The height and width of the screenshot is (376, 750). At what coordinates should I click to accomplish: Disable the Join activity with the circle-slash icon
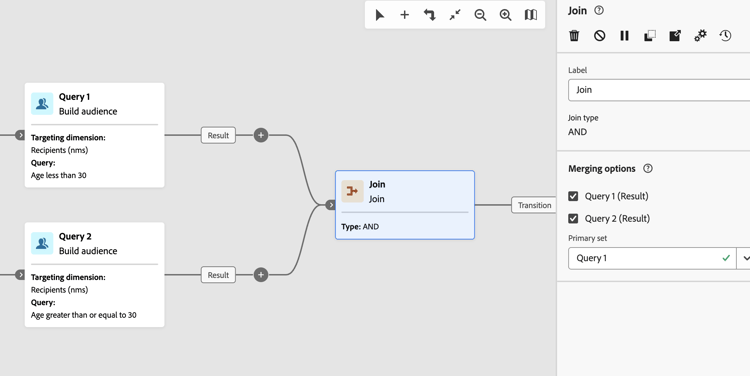click(599, 35)
